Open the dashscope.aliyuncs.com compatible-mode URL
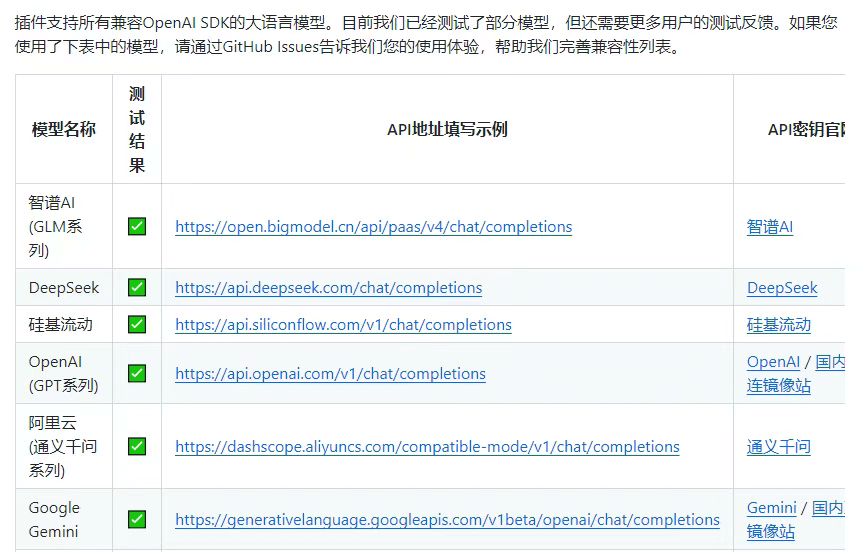 coord(427,447)
